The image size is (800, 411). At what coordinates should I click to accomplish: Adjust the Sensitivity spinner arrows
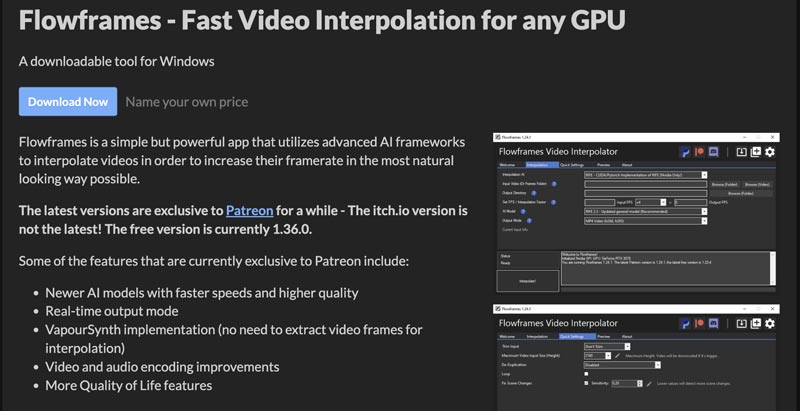(x=640, y=383)
